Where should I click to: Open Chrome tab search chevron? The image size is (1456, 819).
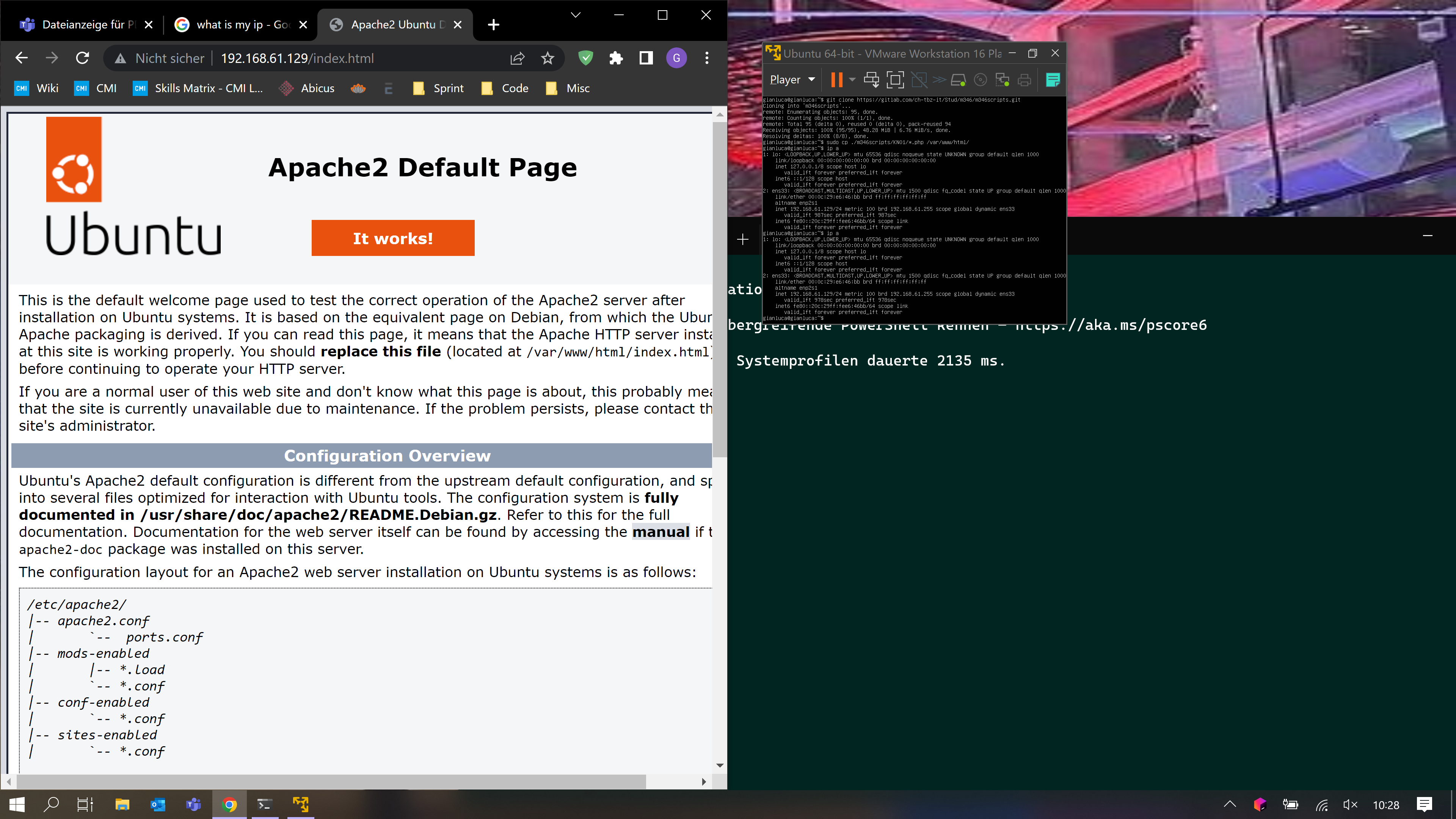[x=576, y=15]
